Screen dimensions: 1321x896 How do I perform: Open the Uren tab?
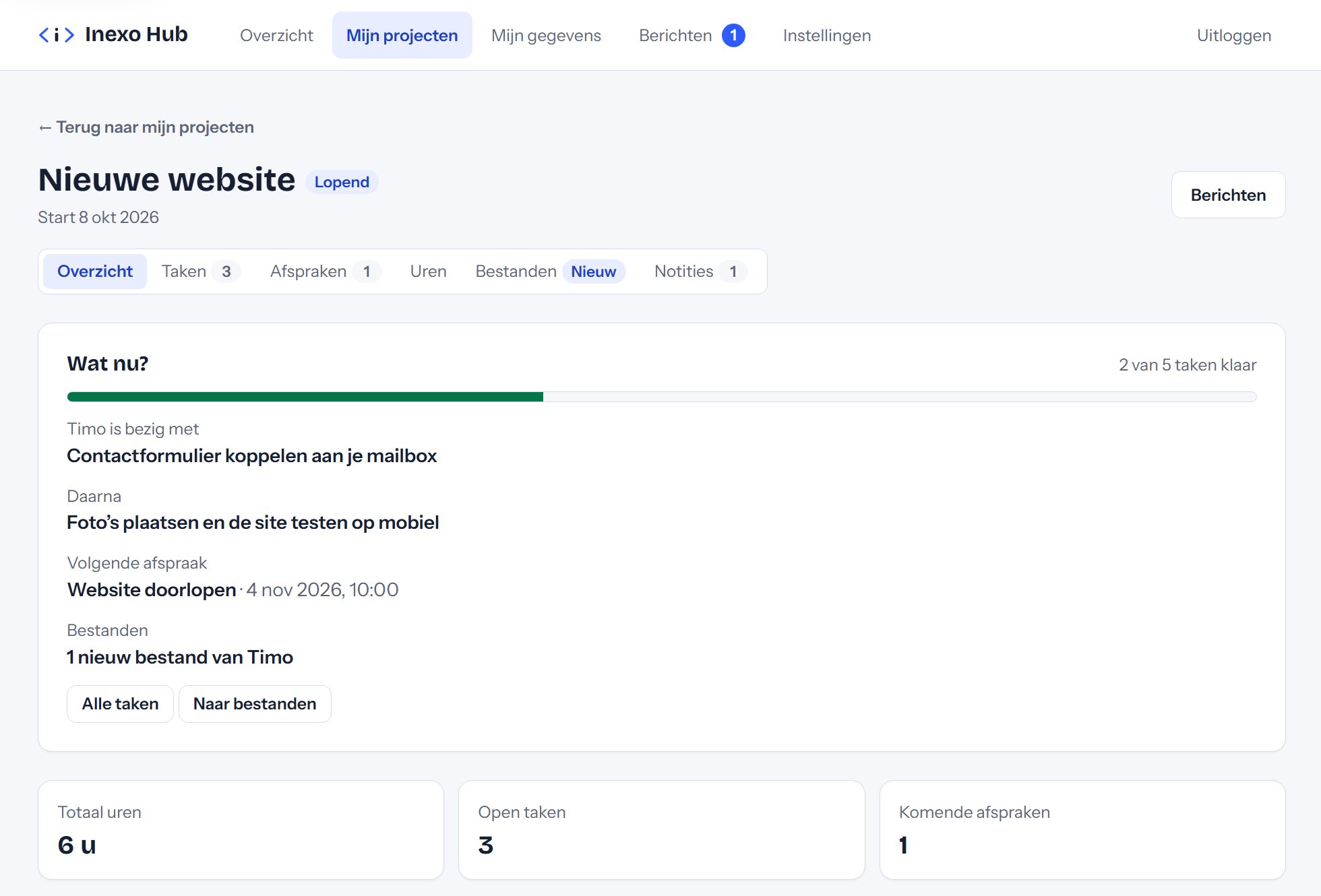point(428,271)
